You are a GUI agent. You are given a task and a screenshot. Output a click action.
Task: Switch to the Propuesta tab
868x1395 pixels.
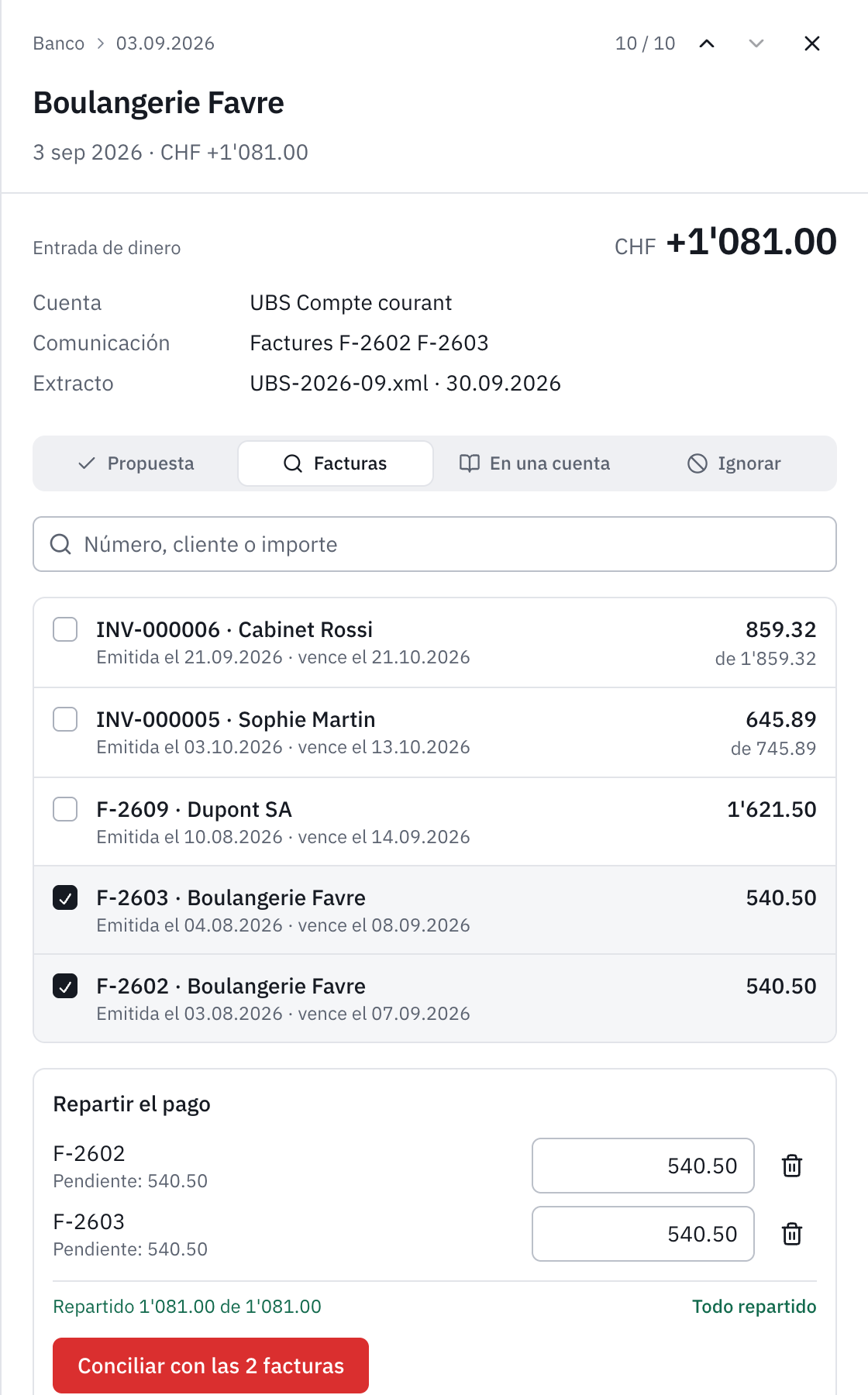(136, 463)
